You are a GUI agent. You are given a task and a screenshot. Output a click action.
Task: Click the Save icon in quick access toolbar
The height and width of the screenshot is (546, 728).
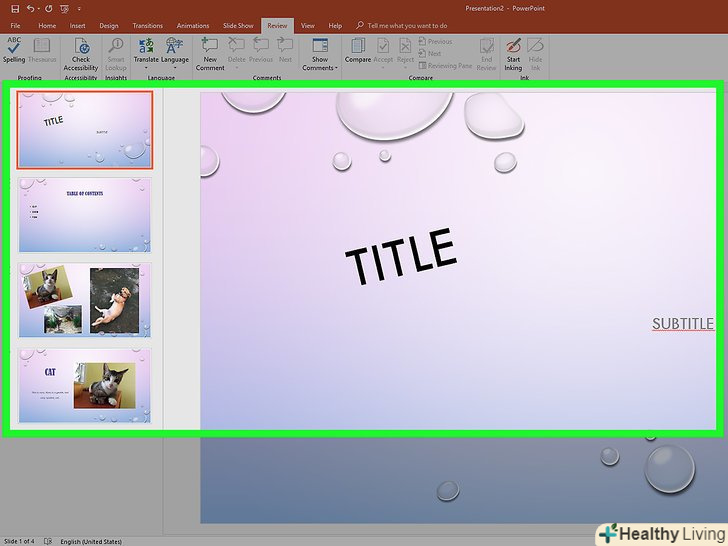click(x=15, y=8)
